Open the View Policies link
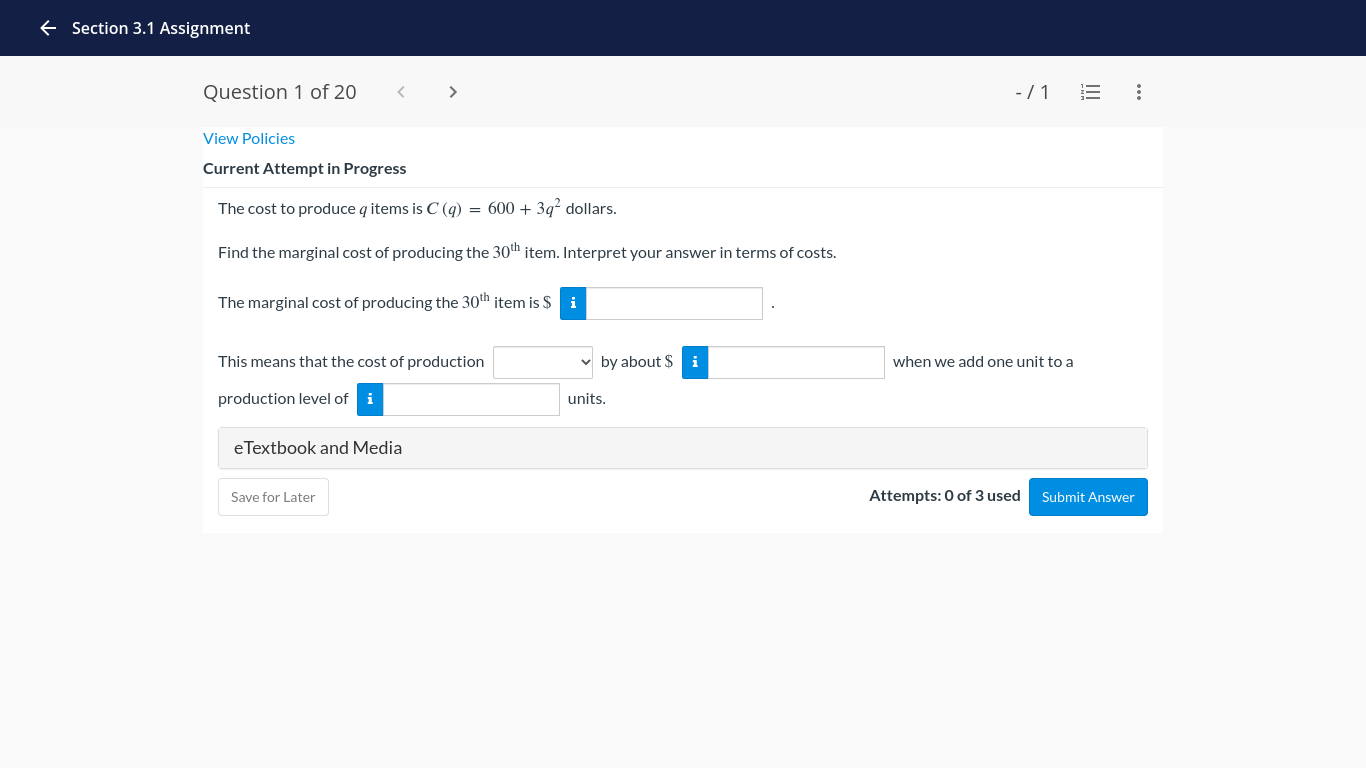Screen dimensions: 1366x768 coord(248,138)
